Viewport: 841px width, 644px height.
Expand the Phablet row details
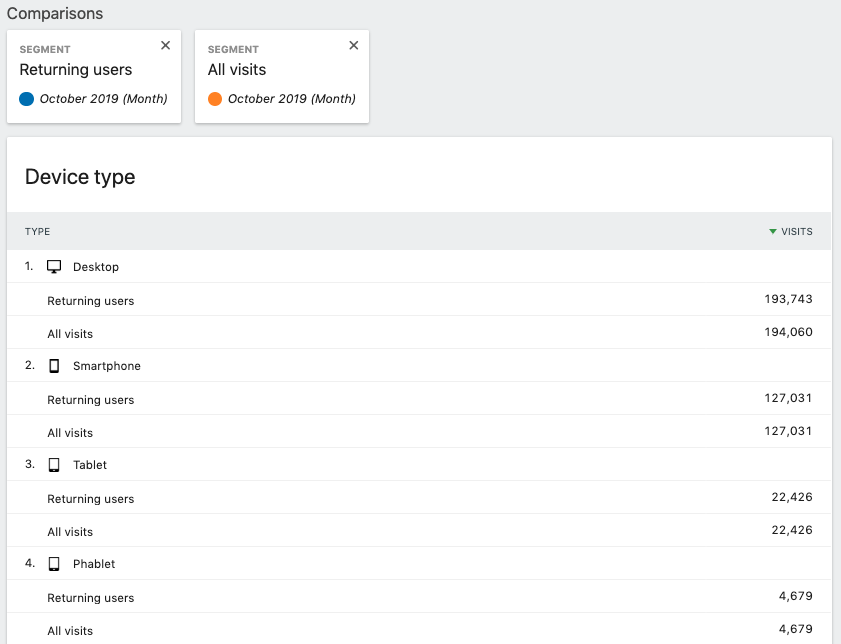95,563
